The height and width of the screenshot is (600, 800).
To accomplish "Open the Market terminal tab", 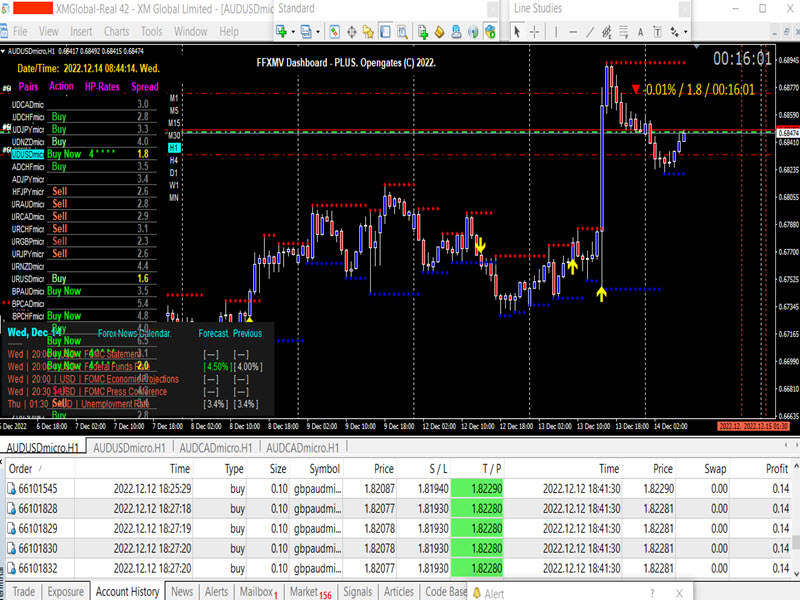I will tap(310, 591).
